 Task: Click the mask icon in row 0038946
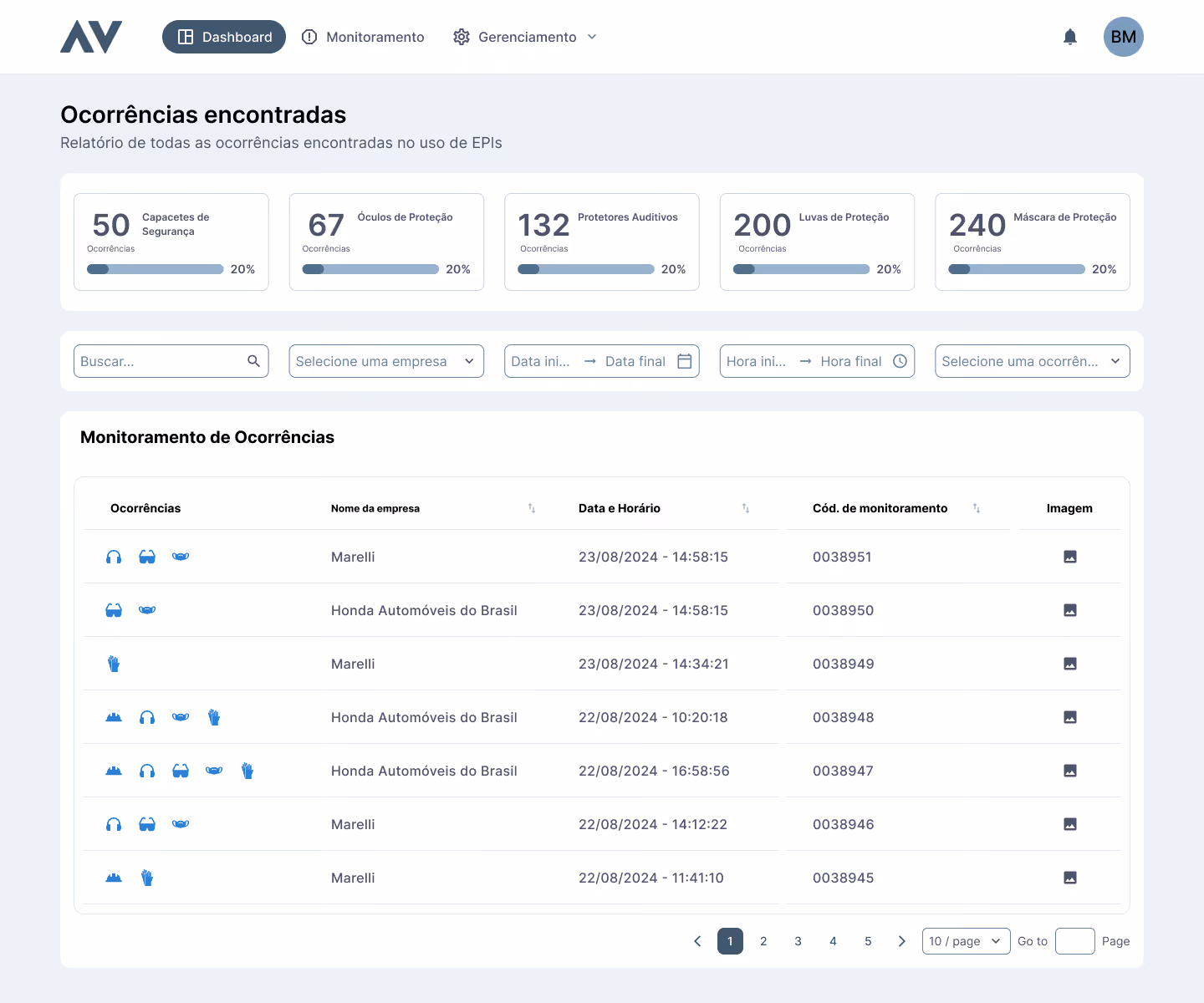coord(181,824)
